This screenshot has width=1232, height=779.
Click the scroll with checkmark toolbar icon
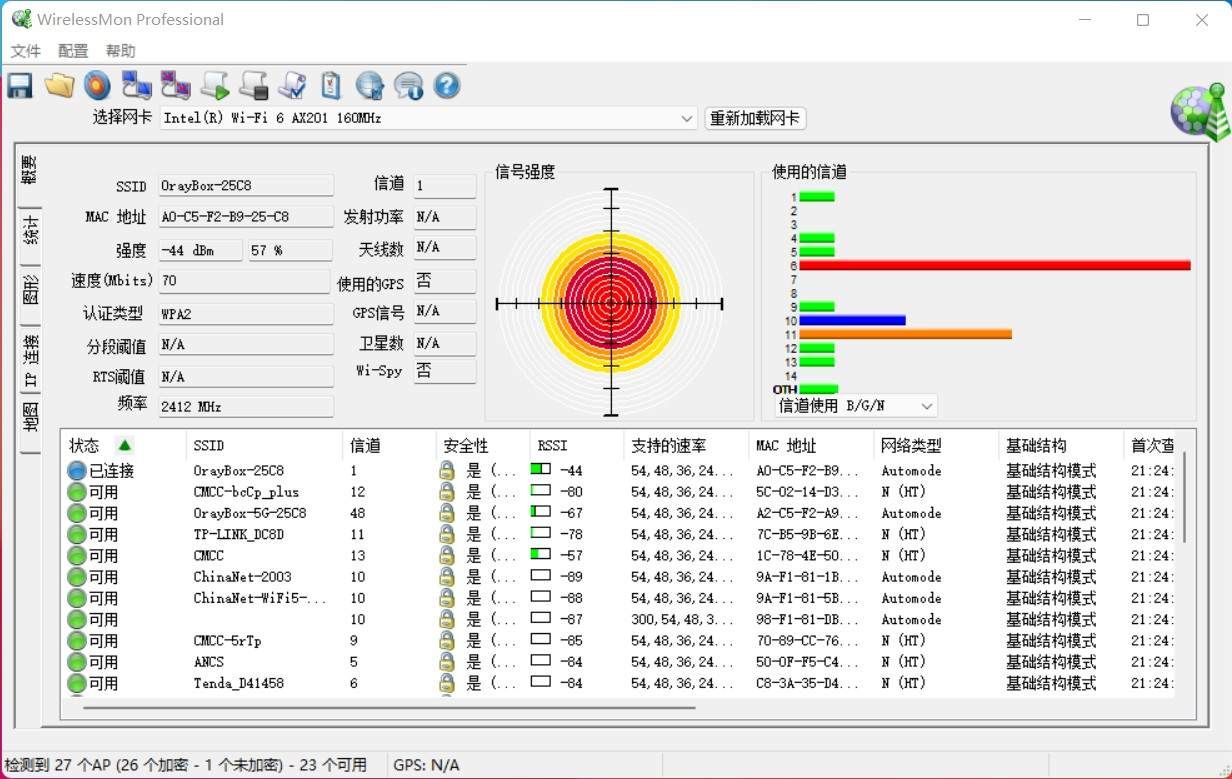point(292,85)
